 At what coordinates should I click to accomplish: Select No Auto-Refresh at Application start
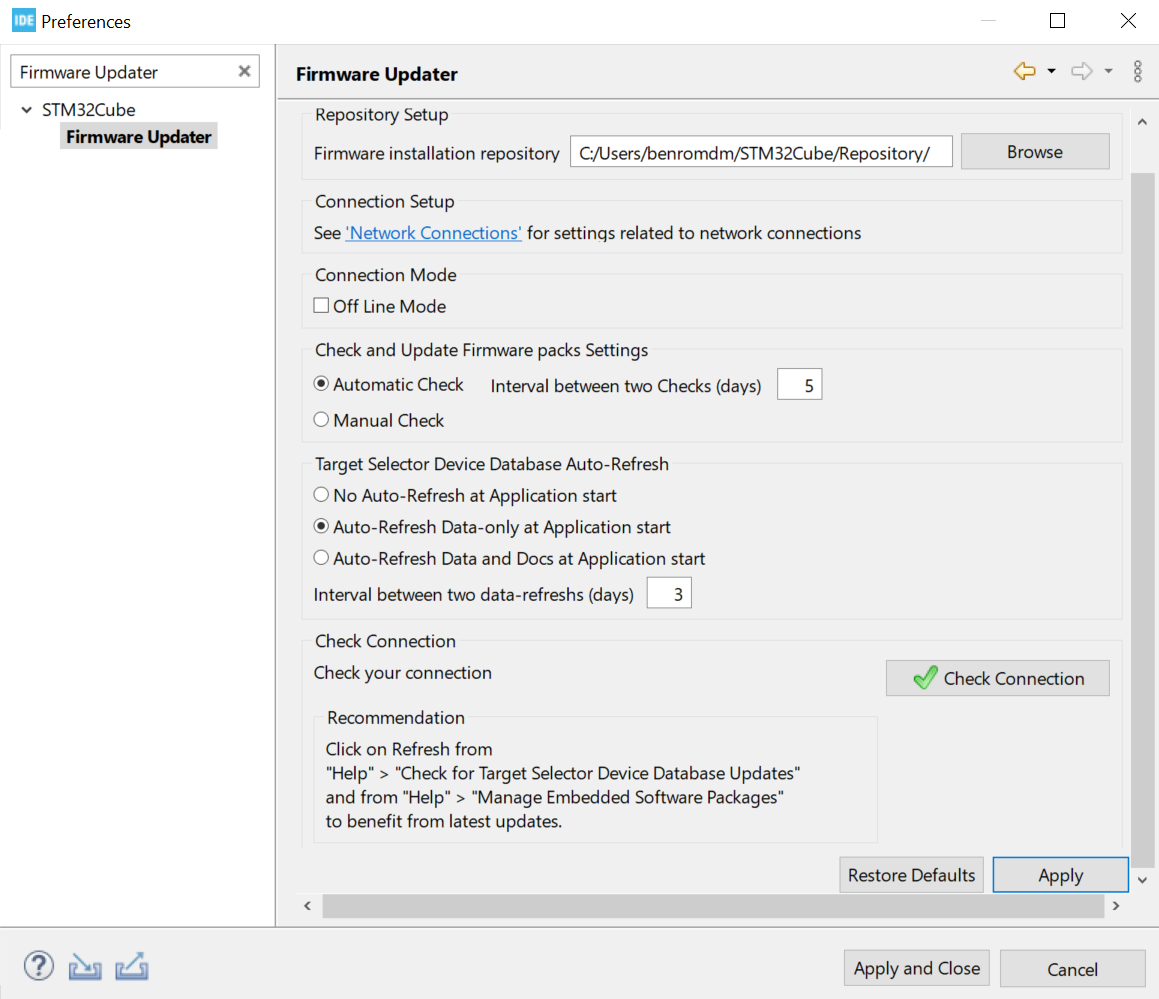pyautogui.click(x=322, y=495)
